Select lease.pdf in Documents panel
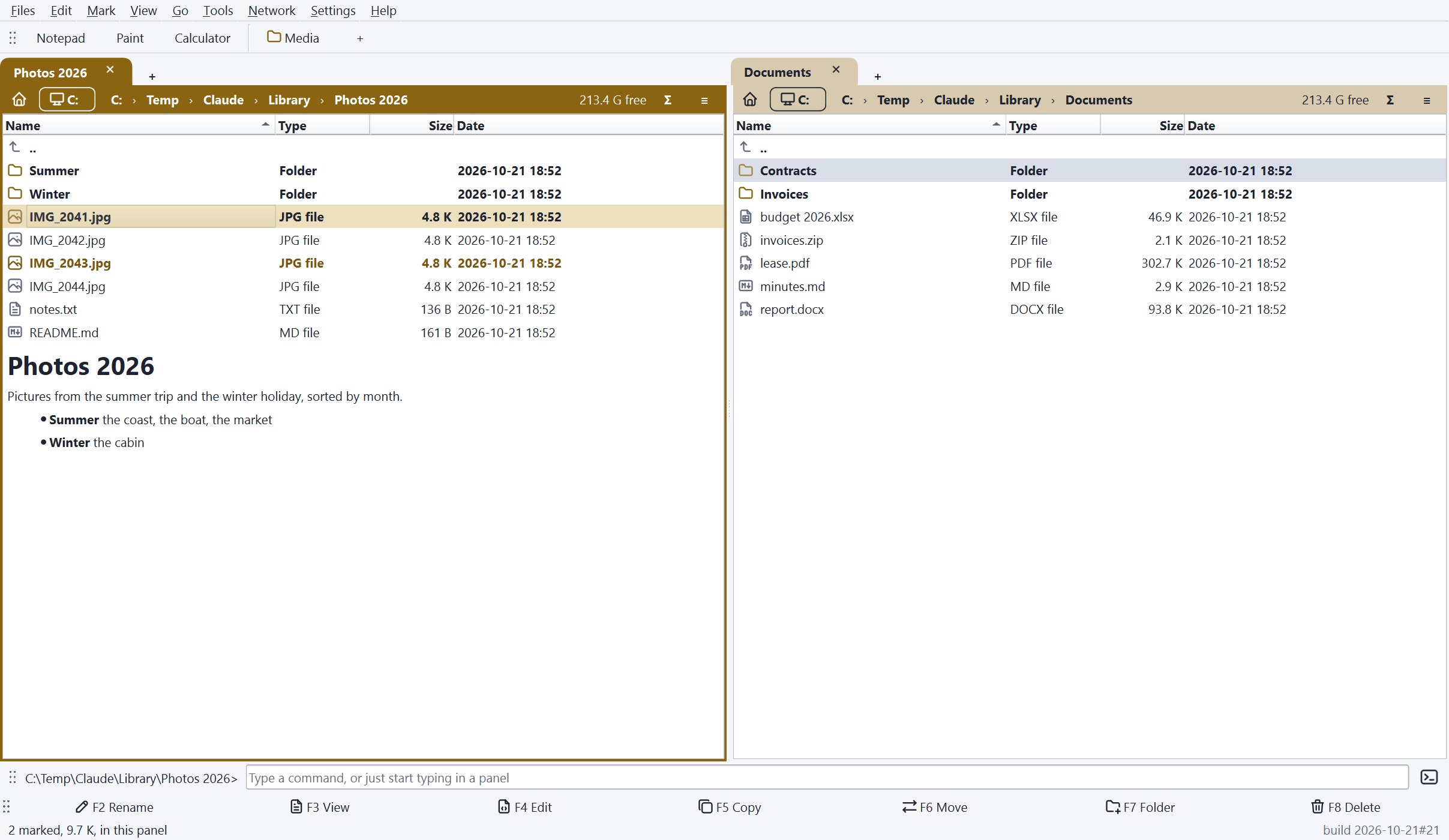This screenshot has width=1449, height=840. (1089, 263)
